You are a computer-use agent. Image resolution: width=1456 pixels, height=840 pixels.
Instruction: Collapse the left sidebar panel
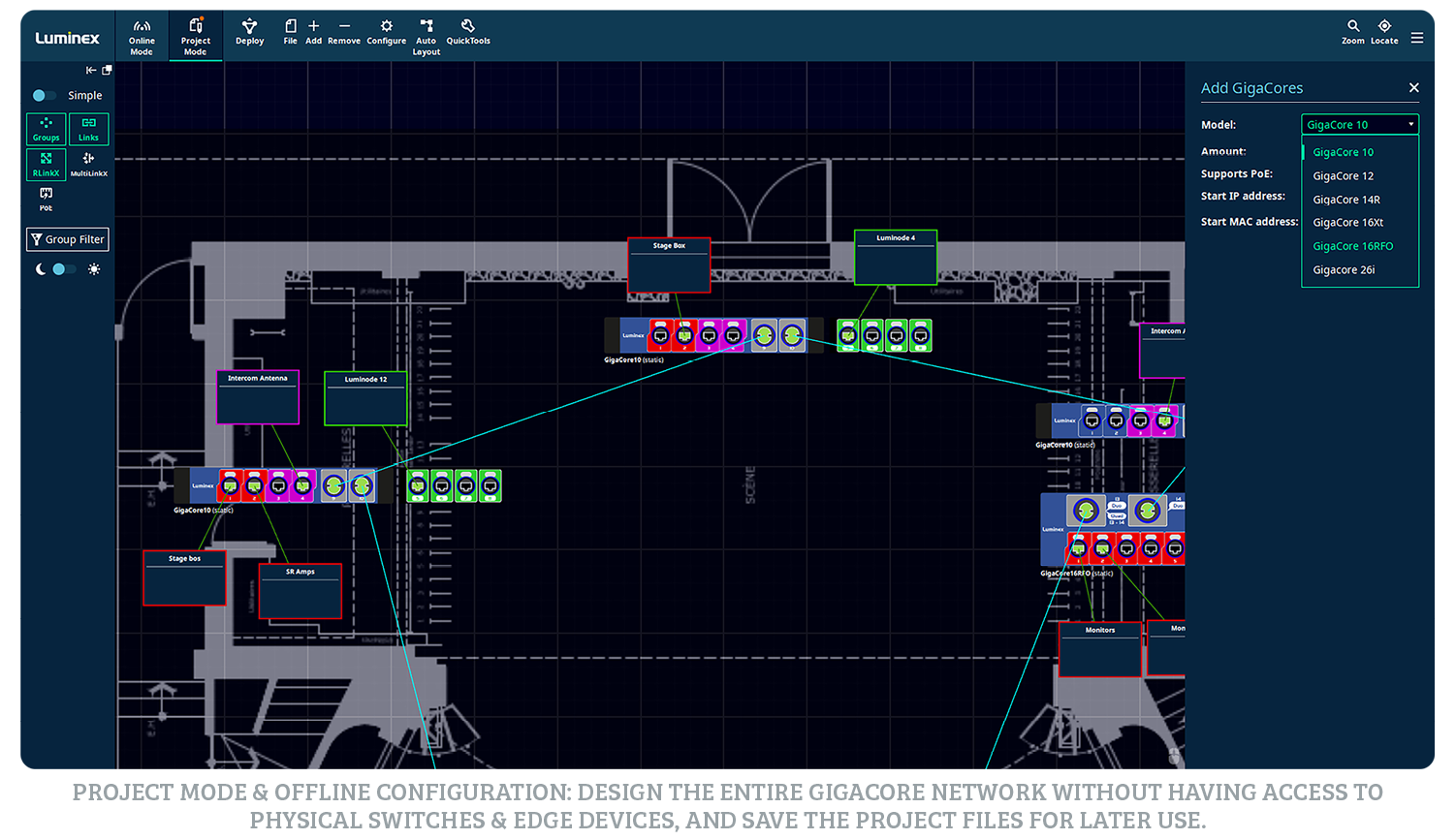coord(91,71)
